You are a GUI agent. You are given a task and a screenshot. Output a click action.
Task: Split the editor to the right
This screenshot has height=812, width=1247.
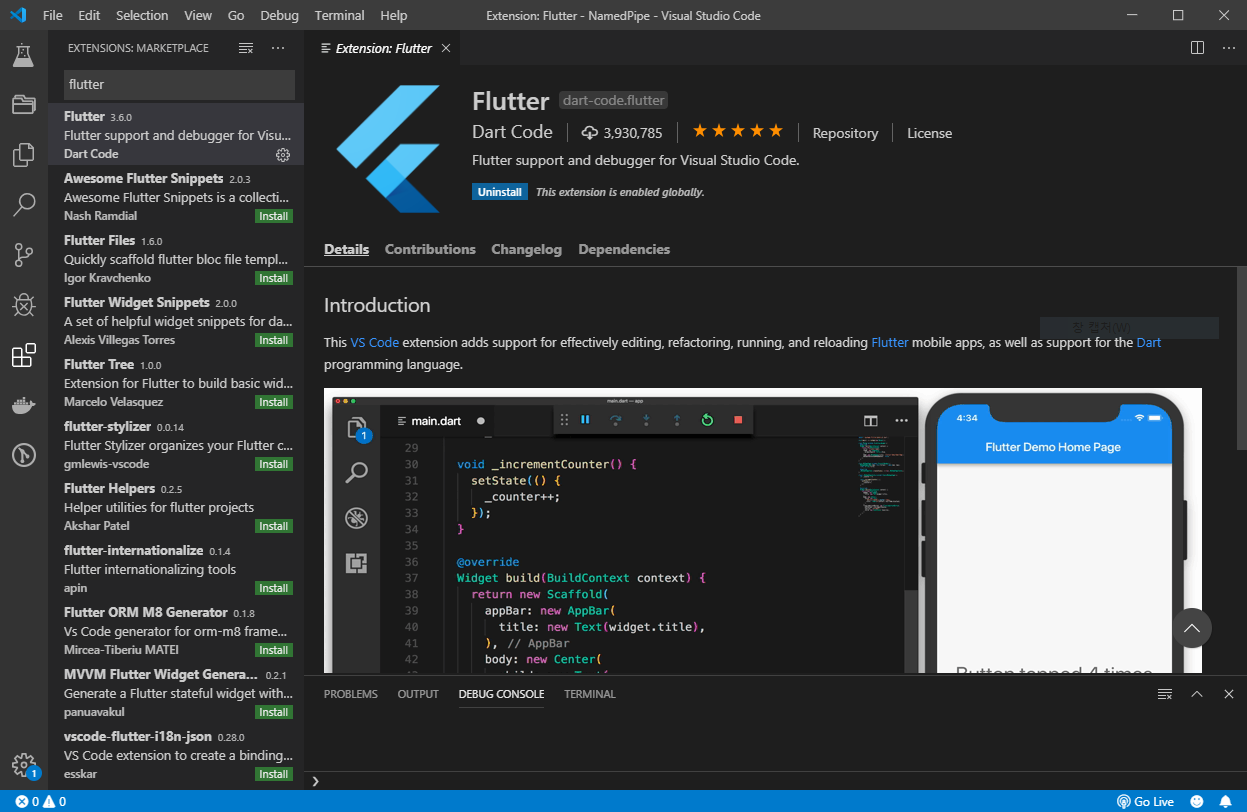(1197, 47)
